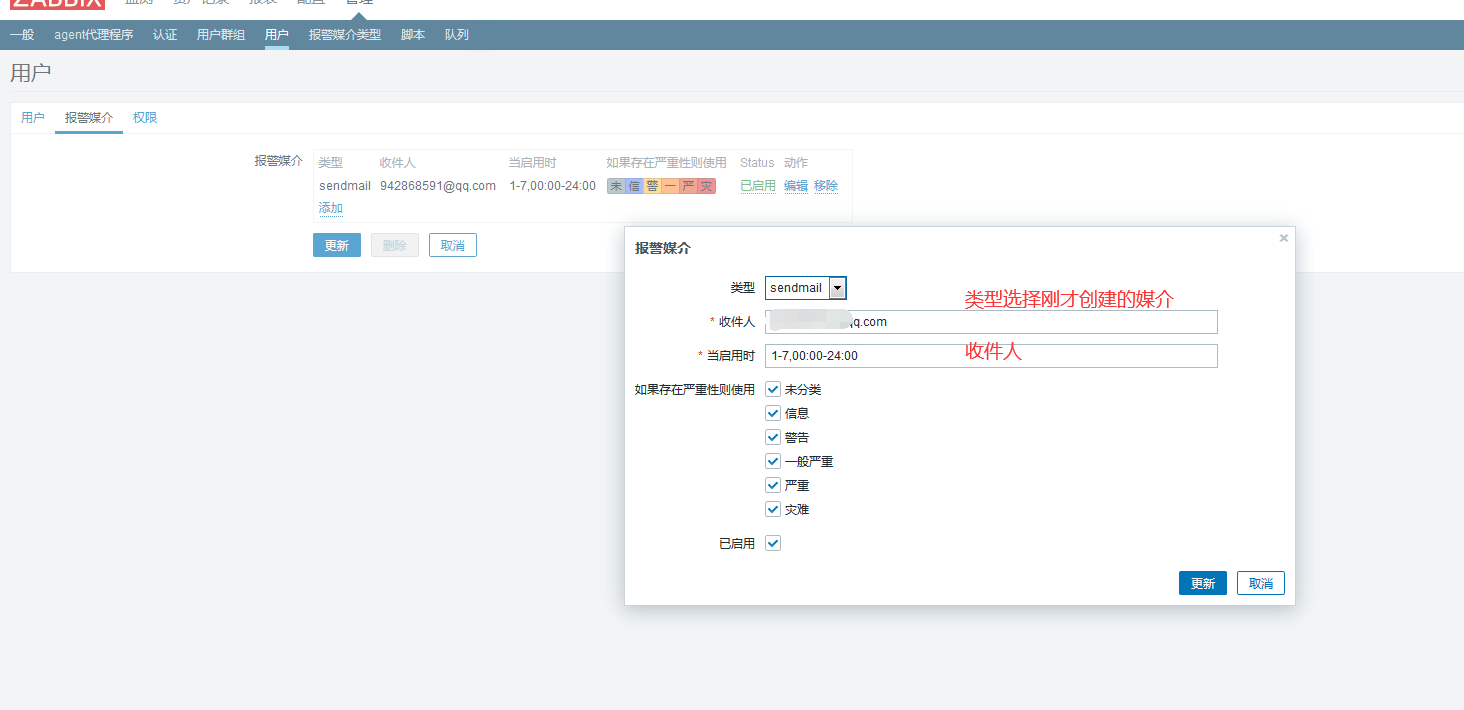Toggle the 灾难 severity checkbox
Image resolution: width=1464 pixels, height=710 pixels.
(x=773, y=509)
